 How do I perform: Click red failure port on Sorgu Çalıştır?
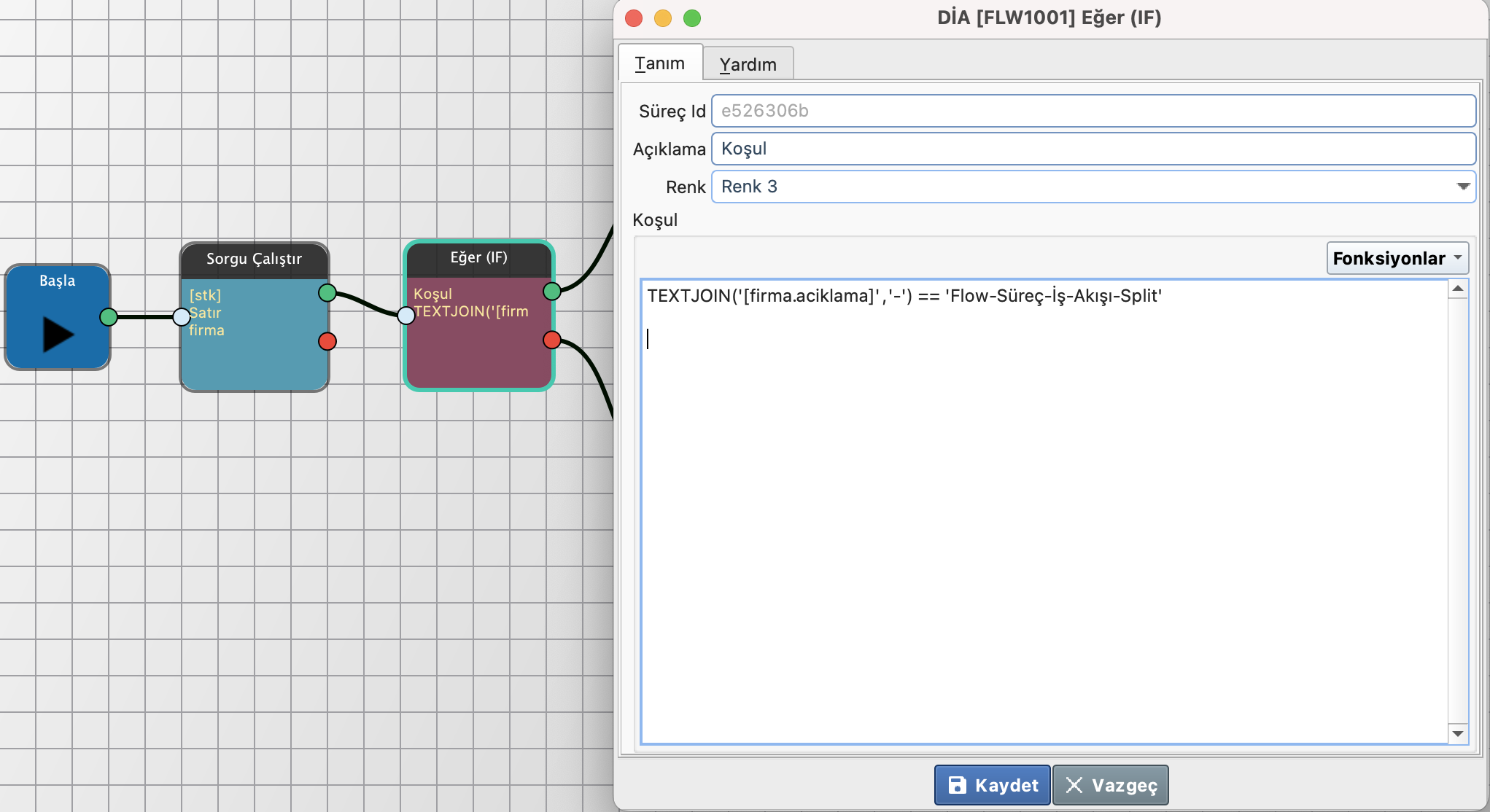pyautogui.click(x=327, y=341)
